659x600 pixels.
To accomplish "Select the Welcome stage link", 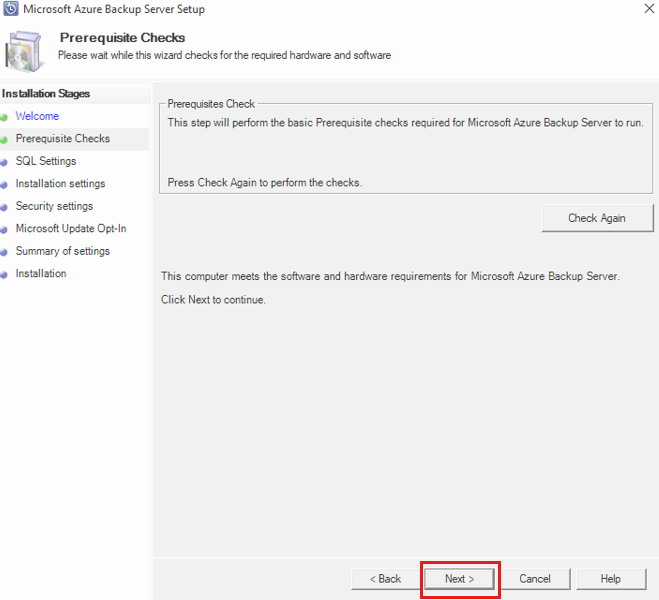I will coord(37,116).
